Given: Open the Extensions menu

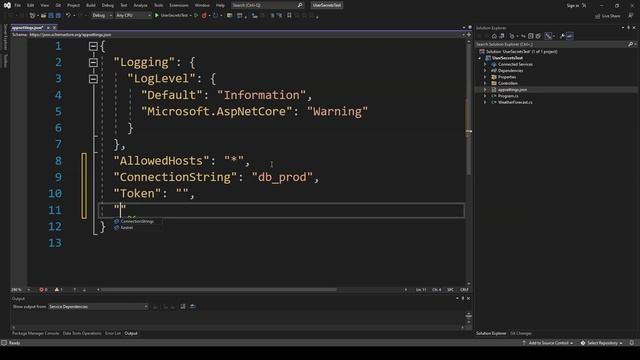Looking at the screenshot, I should 179,5.
